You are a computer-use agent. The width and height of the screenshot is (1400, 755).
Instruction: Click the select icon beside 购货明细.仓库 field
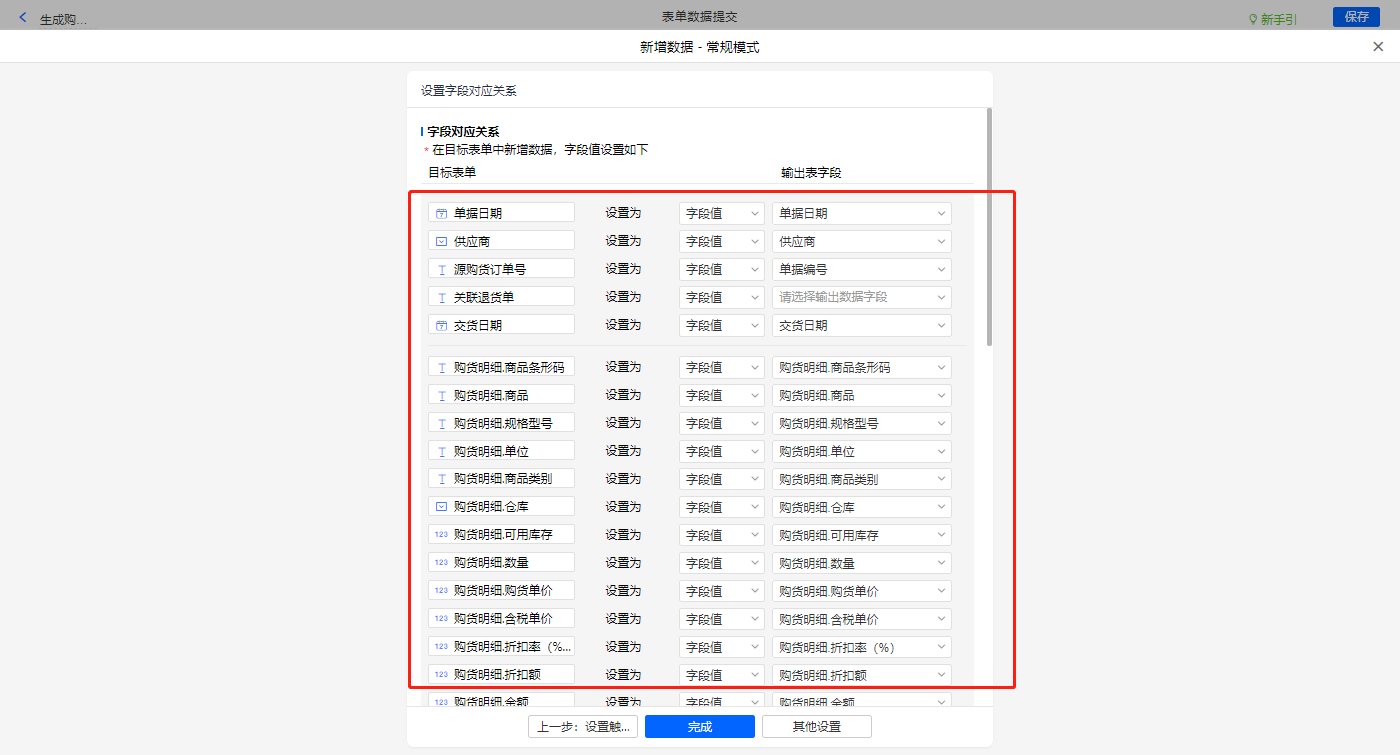(441, 507)
